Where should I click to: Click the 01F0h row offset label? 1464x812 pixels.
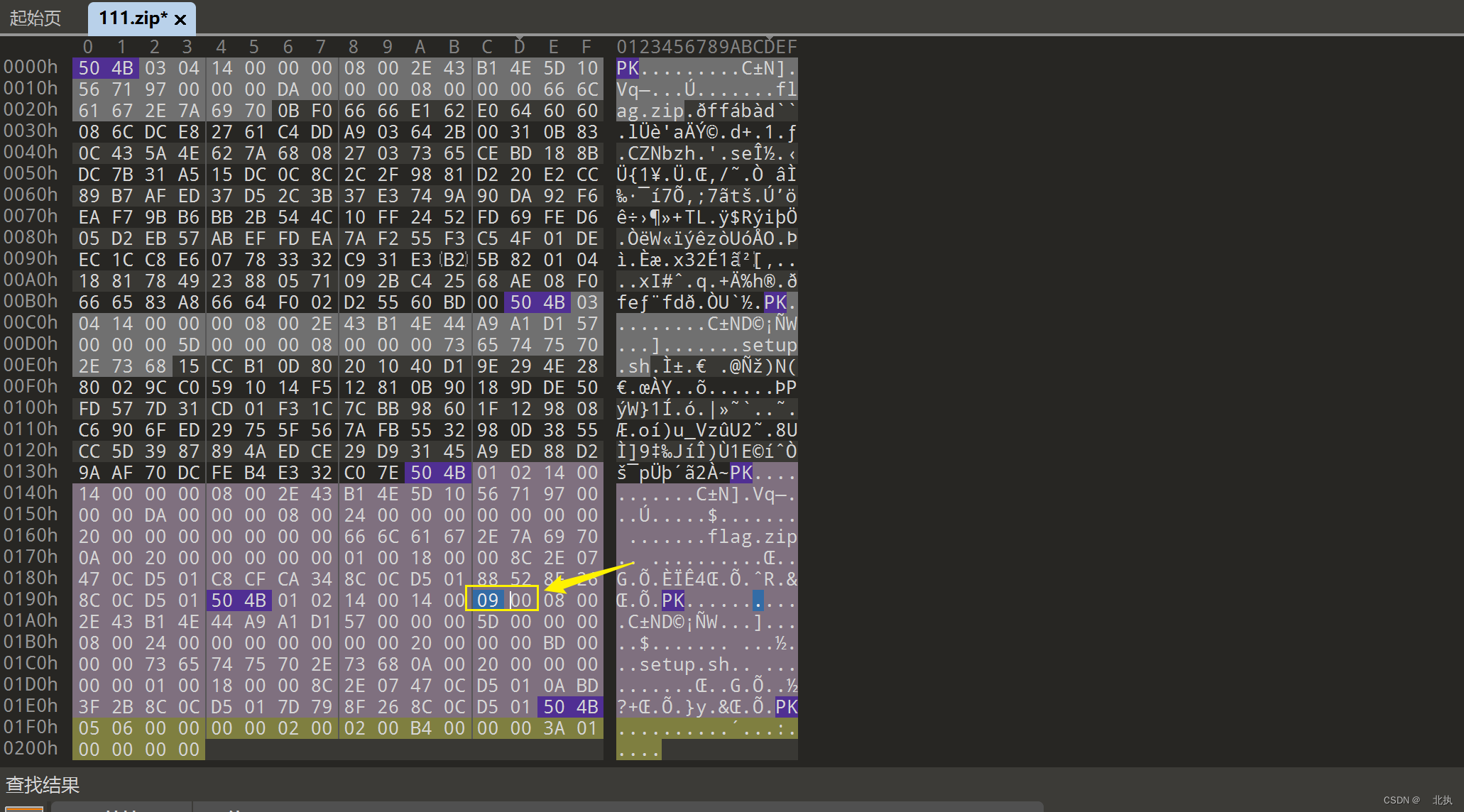31,727
